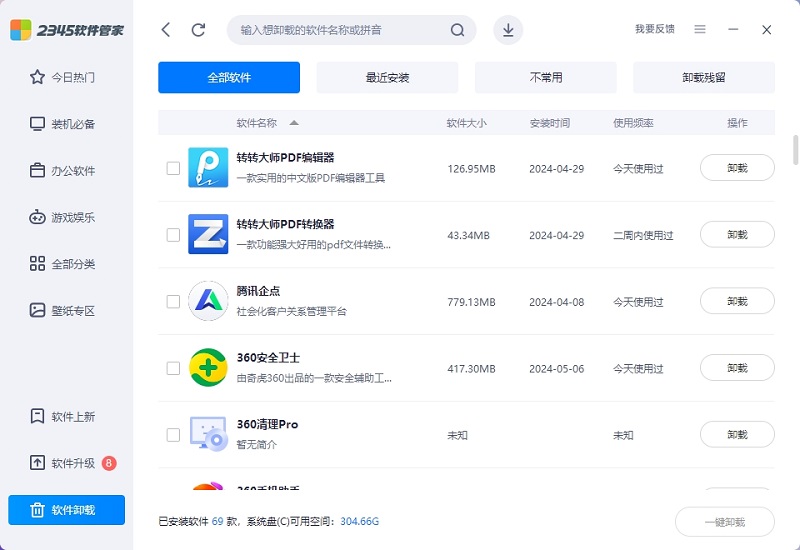This screenshot has height=550, width=800.
Task: Click the 360安全卫士 app icon
Action: [x=208, y=368]
